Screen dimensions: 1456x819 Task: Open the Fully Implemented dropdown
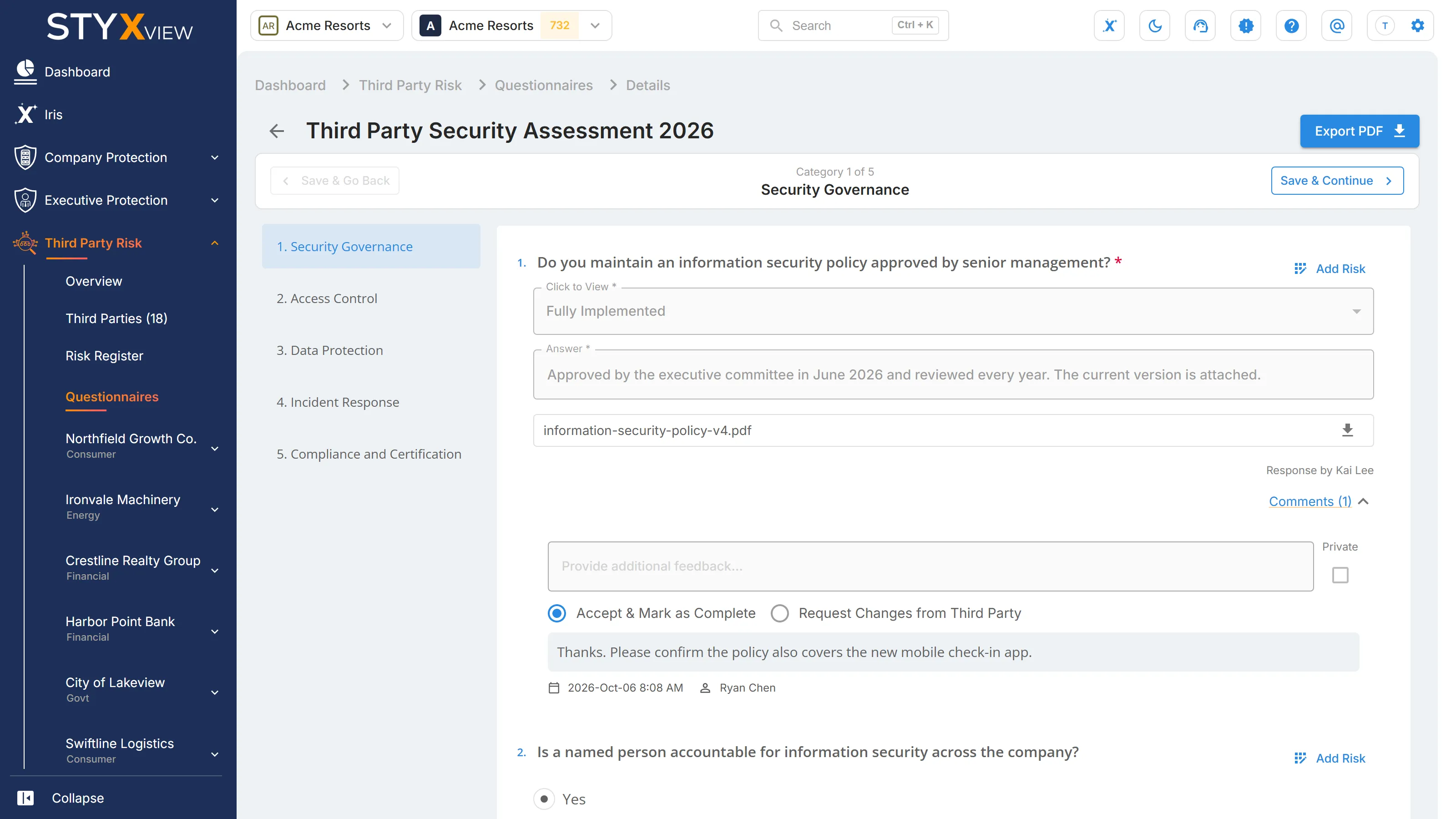953,311
